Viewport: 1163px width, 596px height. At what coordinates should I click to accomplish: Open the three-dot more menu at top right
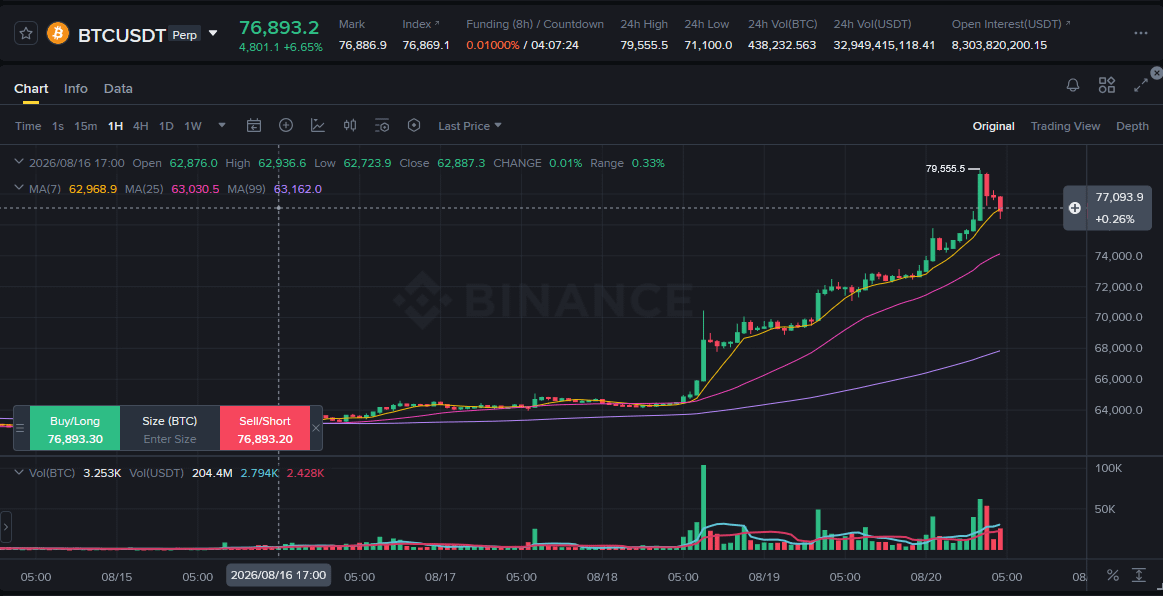1141,33
